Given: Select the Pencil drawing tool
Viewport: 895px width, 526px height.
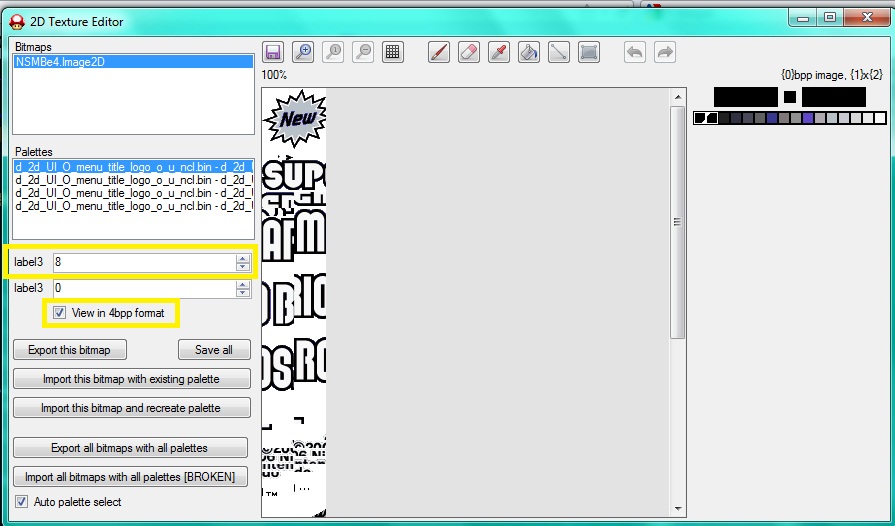Looking at the screenshot, I should [439, 52].
